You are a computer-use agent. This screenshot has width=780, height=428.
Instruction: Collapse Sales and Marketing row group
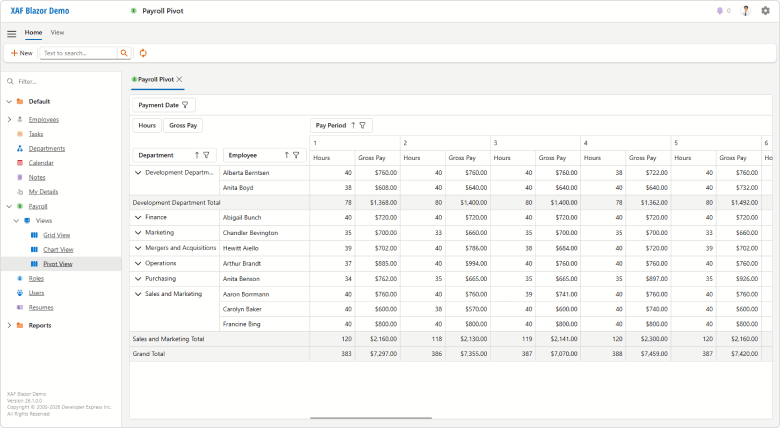[x=138, y=294]
